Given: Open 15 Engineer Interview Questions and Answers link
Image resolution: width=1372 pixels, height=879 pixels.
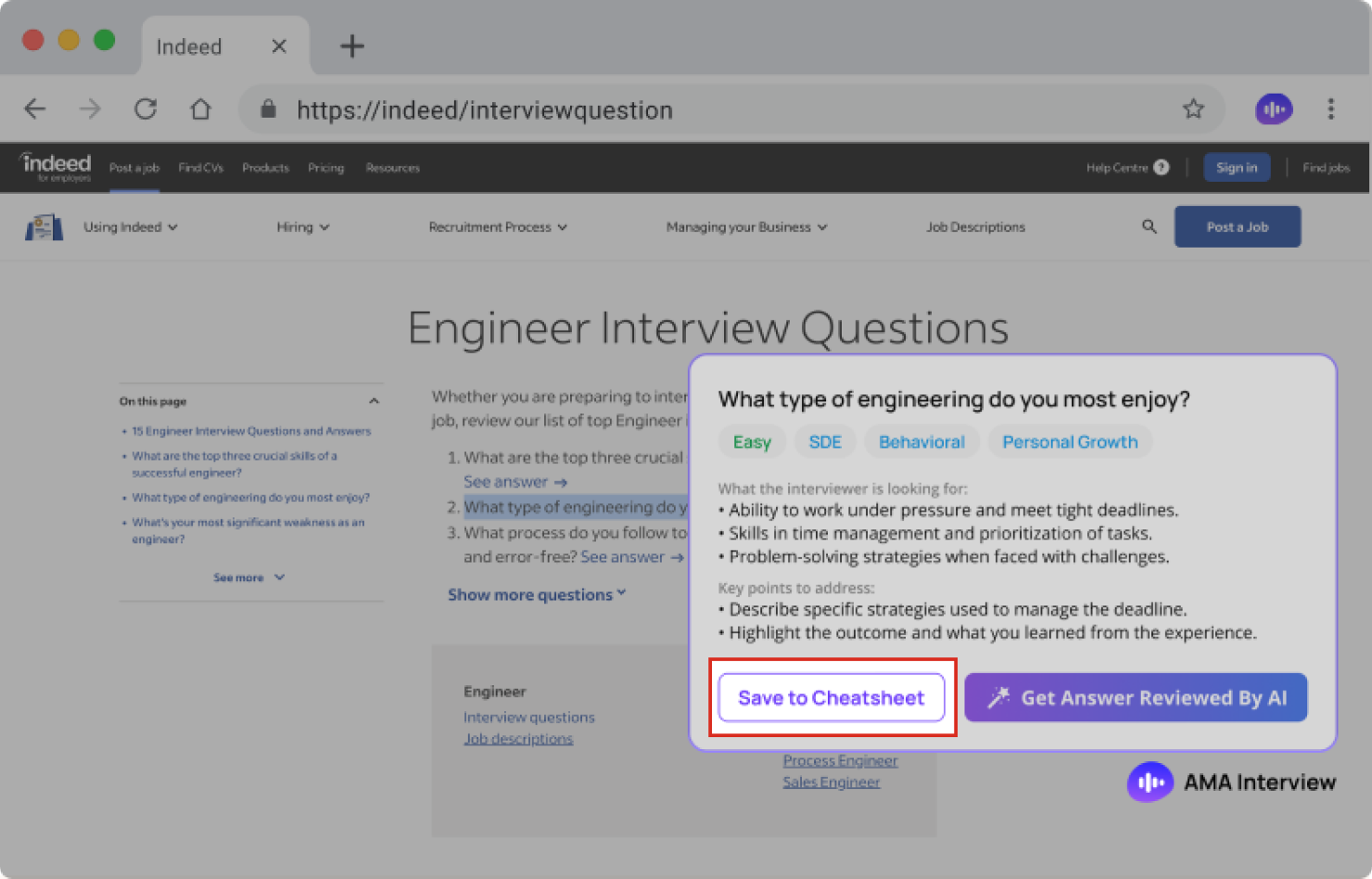Looking at the screenshot, I should coord(251,431).
